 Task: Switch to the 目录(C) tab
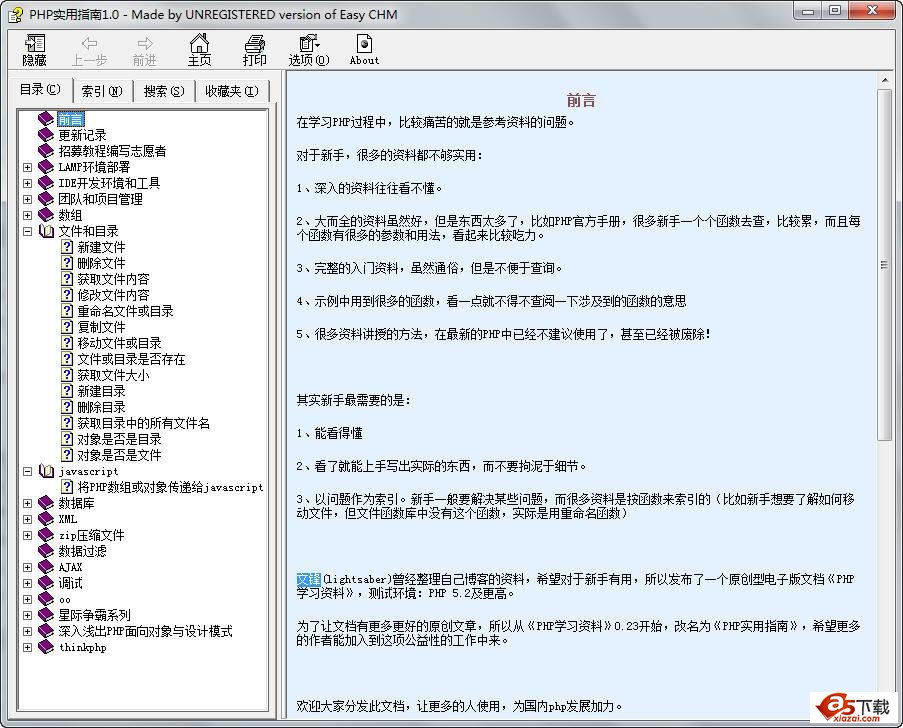pyautogui.click(x=40, y=90)
